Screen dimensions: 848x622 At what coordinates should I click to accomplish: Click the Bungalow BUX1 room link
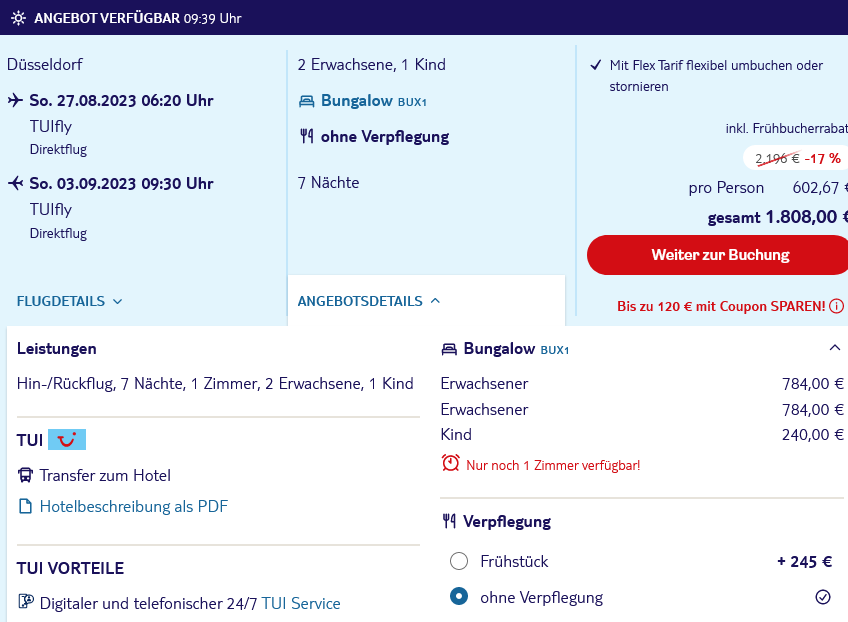tap(373, 101)
